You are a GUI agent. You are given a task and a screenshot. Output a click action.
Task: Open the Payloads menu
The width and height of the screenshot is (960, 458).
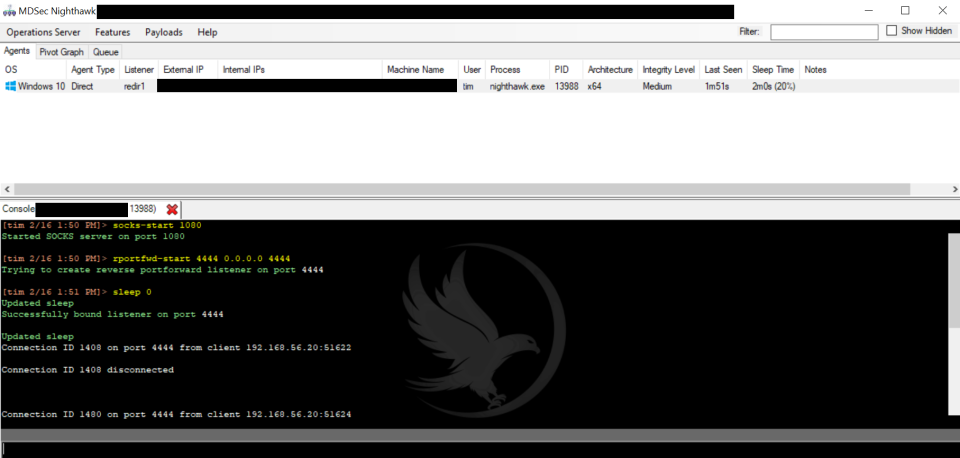coord(163,32)
